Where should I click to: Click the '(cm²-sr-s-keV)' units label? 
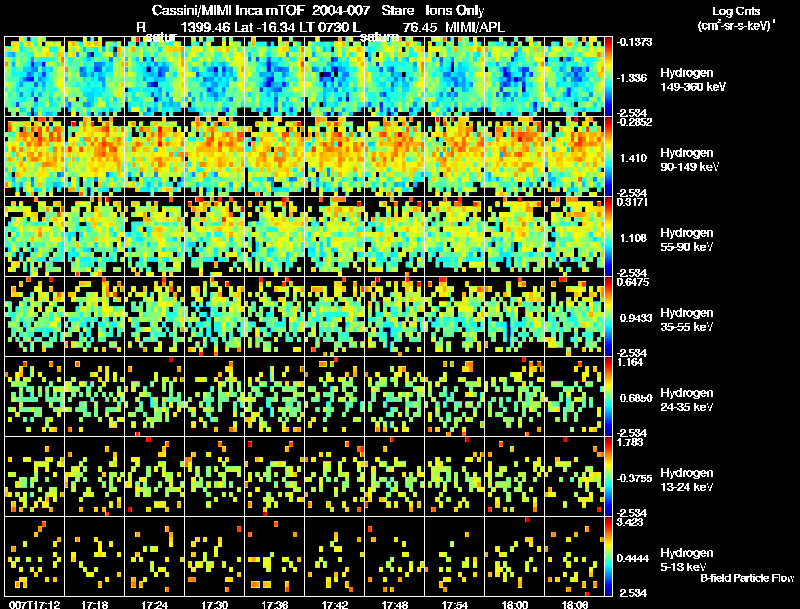coord(735,26)
